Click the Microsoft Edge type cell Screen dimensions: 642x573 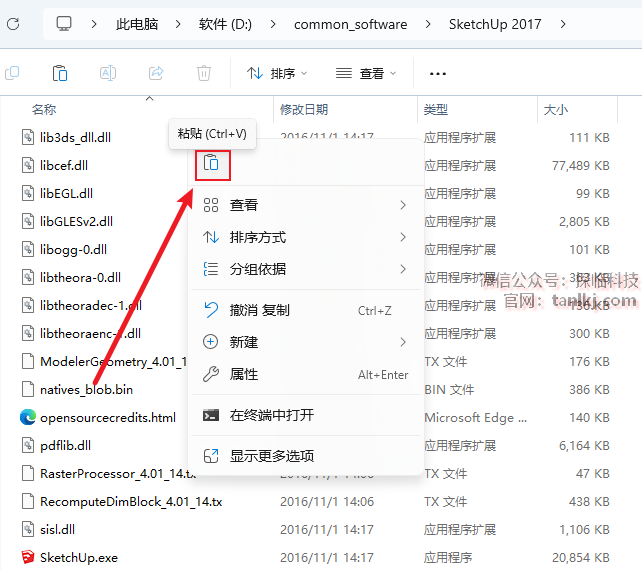click(475, 418)
